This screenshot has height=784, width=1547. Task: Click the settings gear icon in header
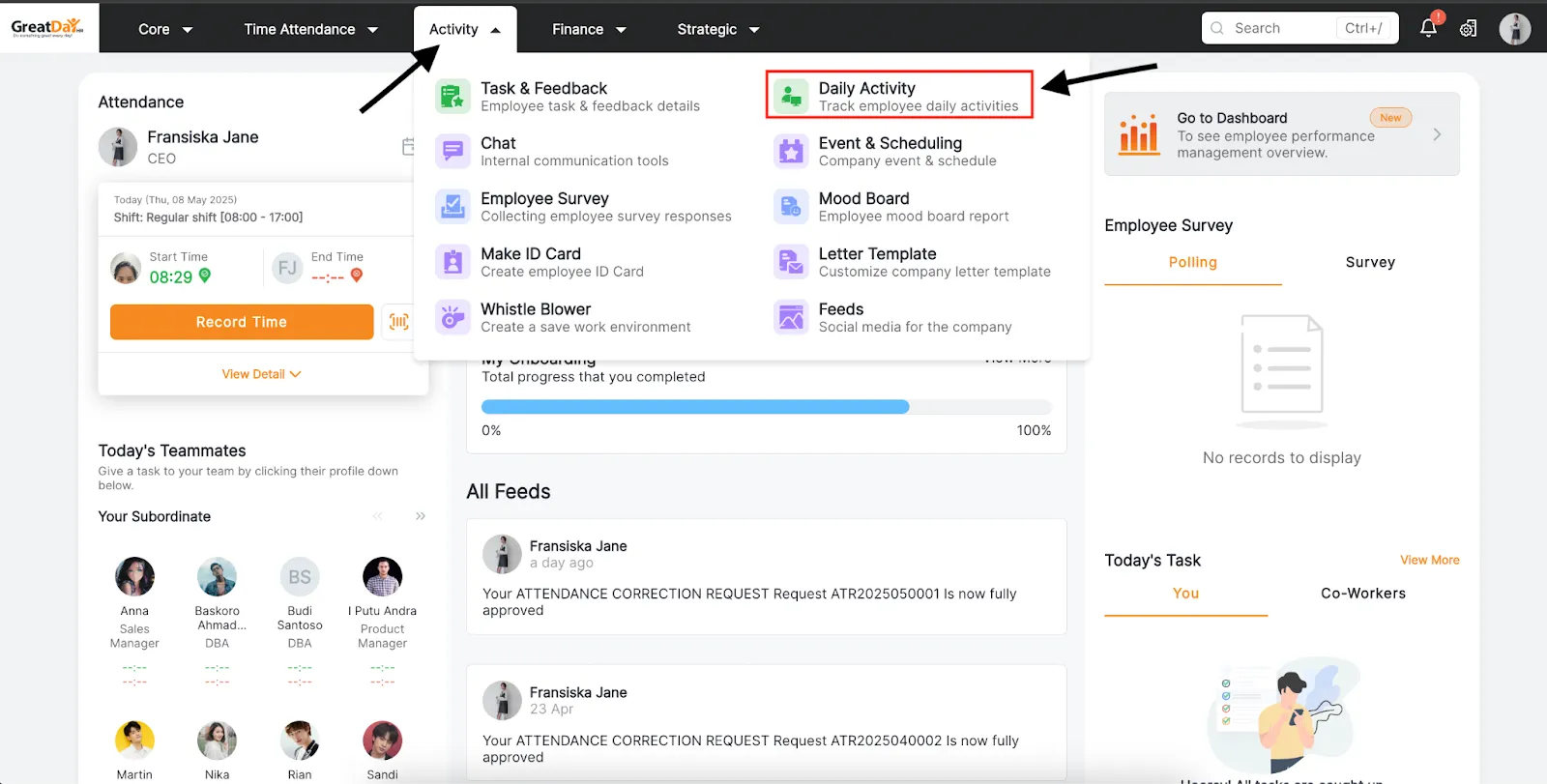coord(1468,29)
